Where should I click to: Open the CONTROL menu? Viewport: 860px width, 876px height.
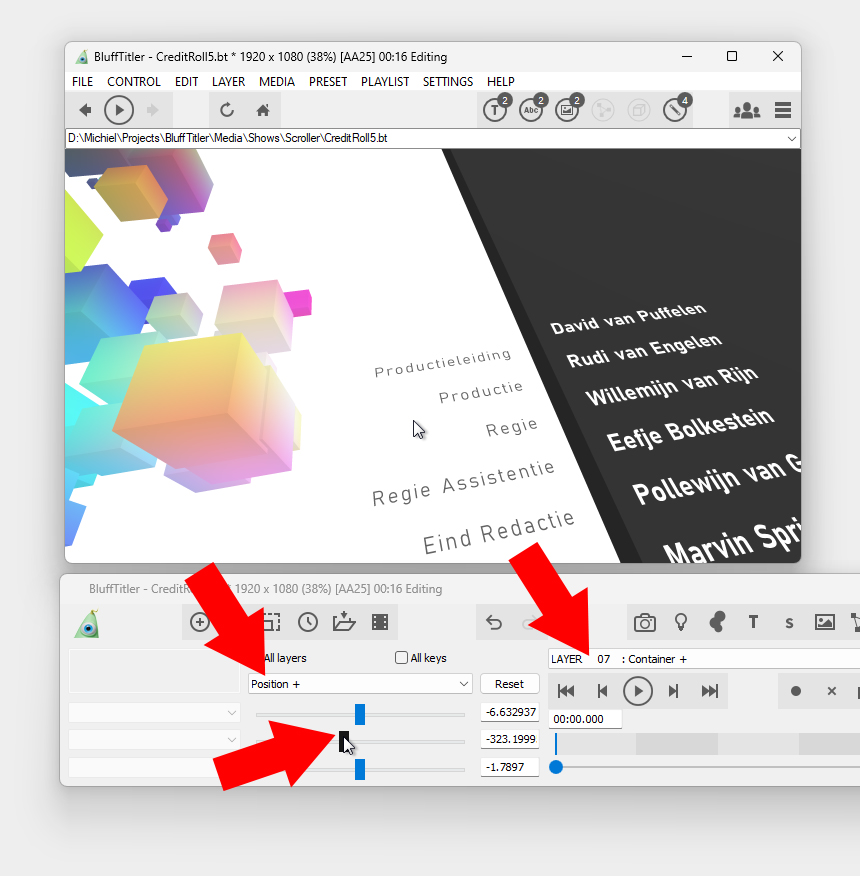(134, 82)
